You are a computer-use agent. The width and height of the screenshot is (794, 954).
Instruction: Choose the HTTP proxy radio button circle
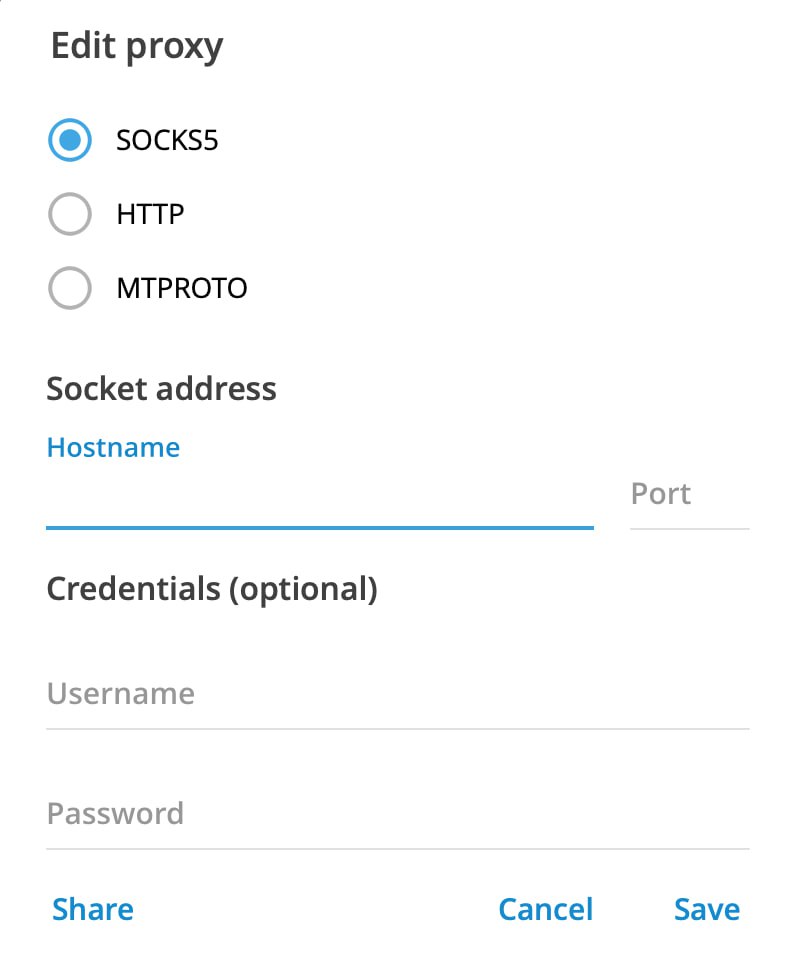pos(70,214)
